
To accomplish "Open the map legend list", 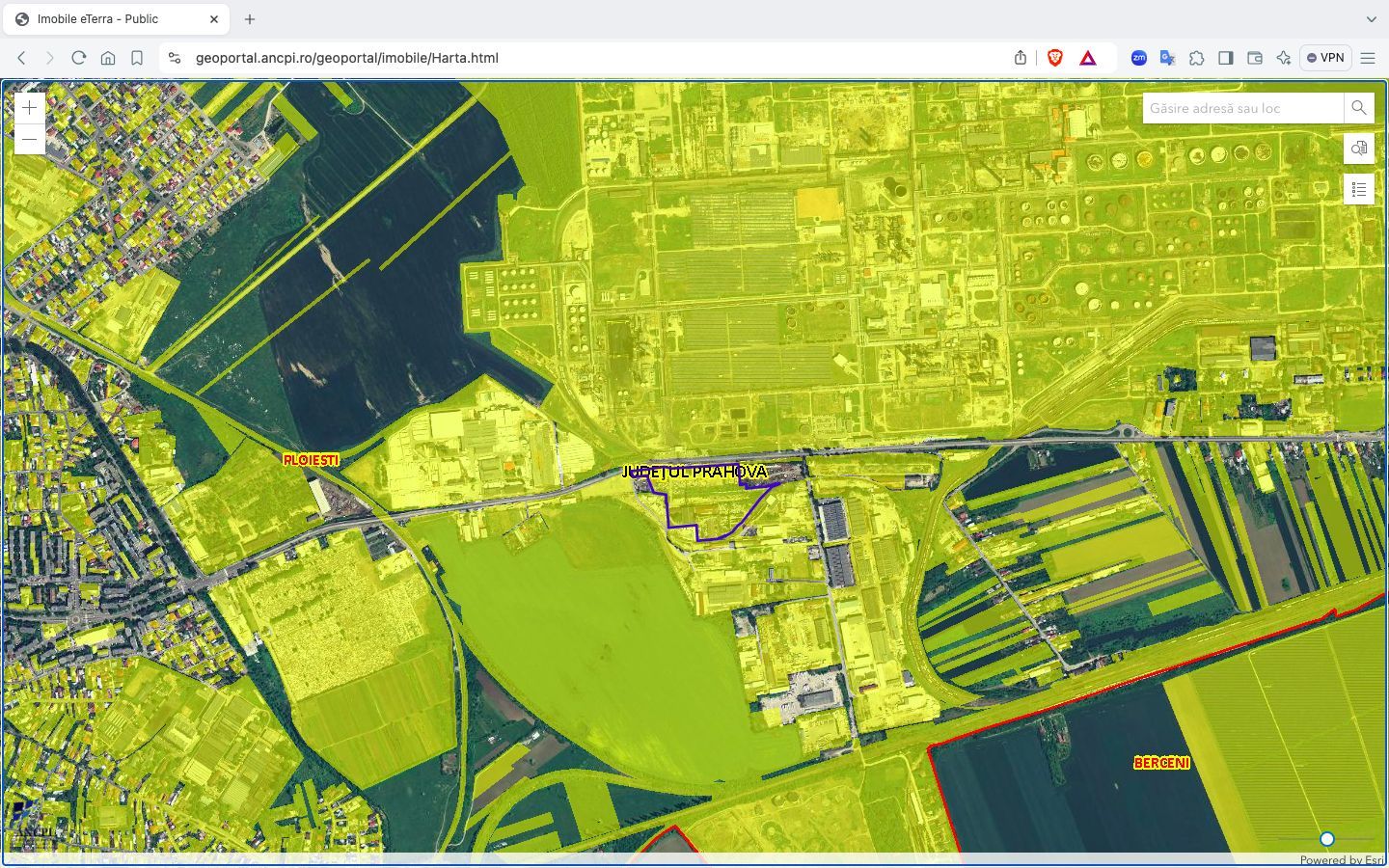I will 1358,189.
